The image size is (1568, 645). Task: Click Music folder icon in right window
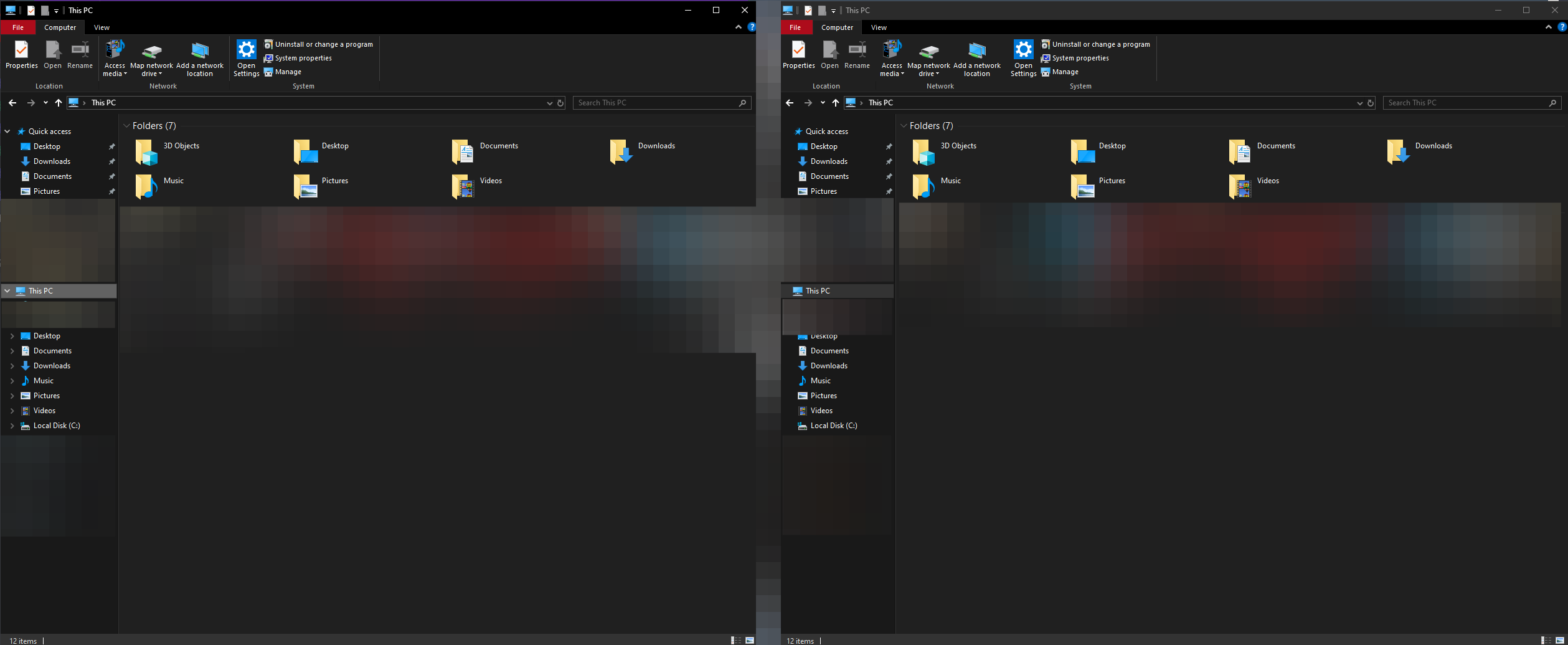click(x=924, y=186)
